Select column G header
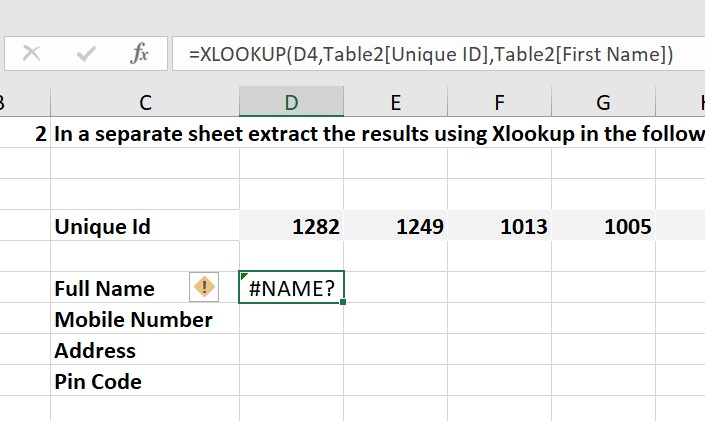 pos(603,101)
